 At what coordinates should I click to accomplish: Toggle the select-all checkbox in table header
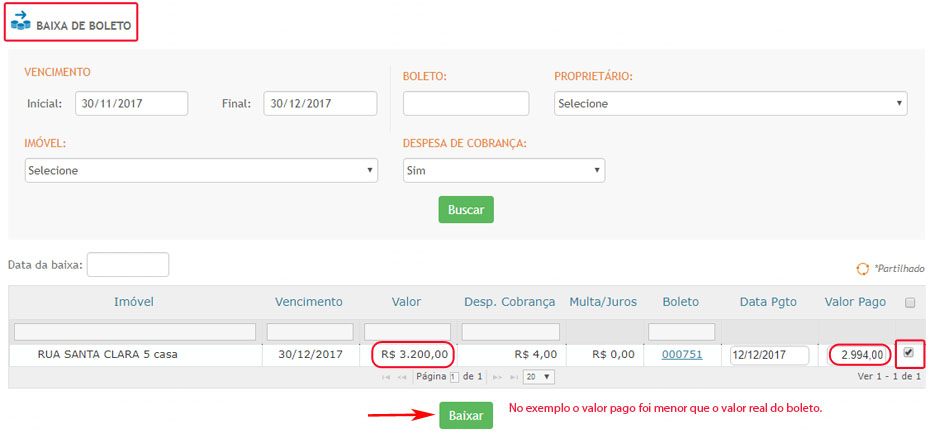[908, 302]
